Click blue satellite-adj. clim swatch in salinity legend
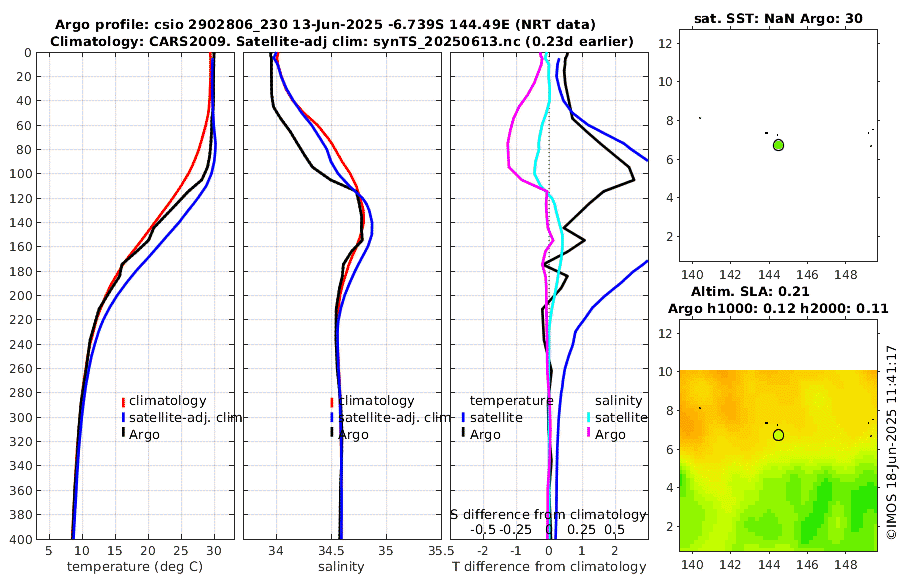This screenshot has height=580, width=900. point(332,418)
